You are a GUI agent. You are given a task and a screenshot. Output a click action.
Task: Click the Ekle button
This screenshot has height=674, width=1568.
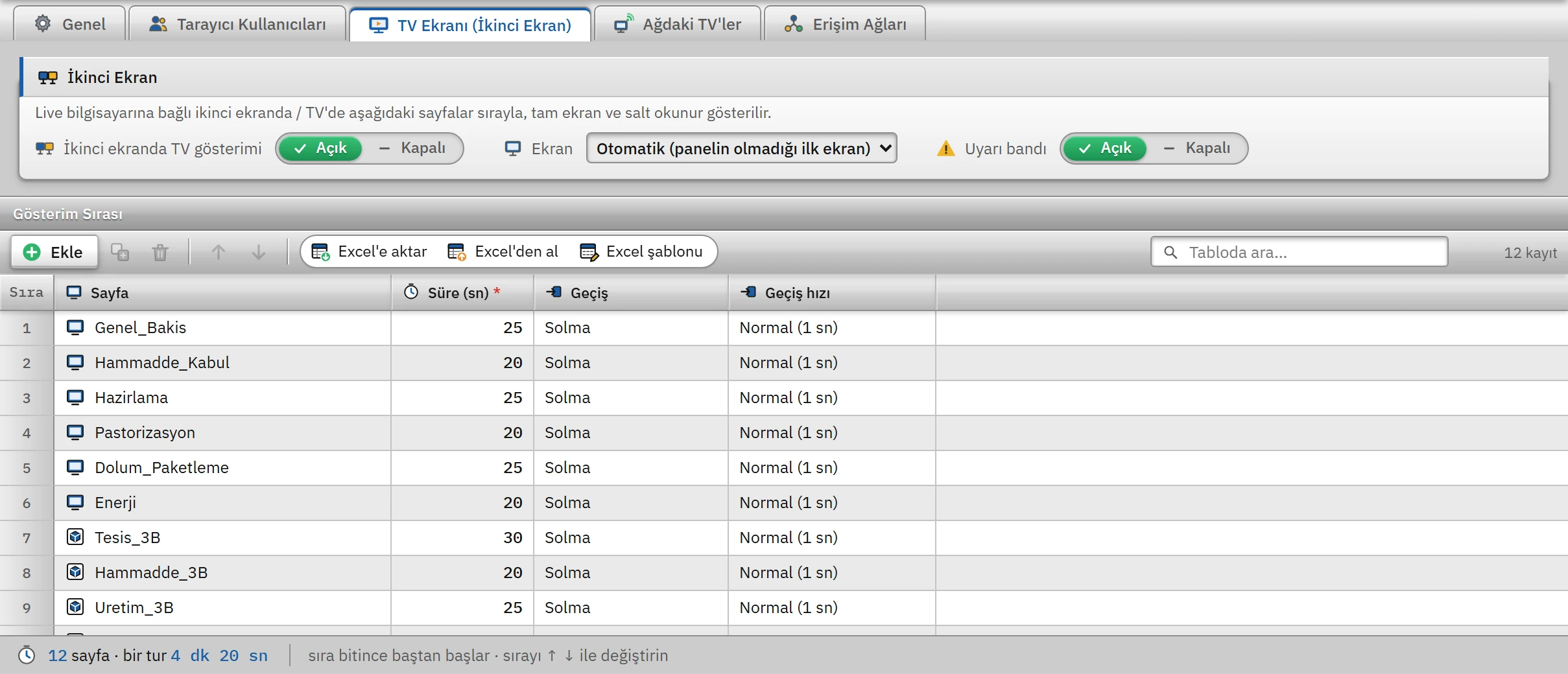(54, 252)
